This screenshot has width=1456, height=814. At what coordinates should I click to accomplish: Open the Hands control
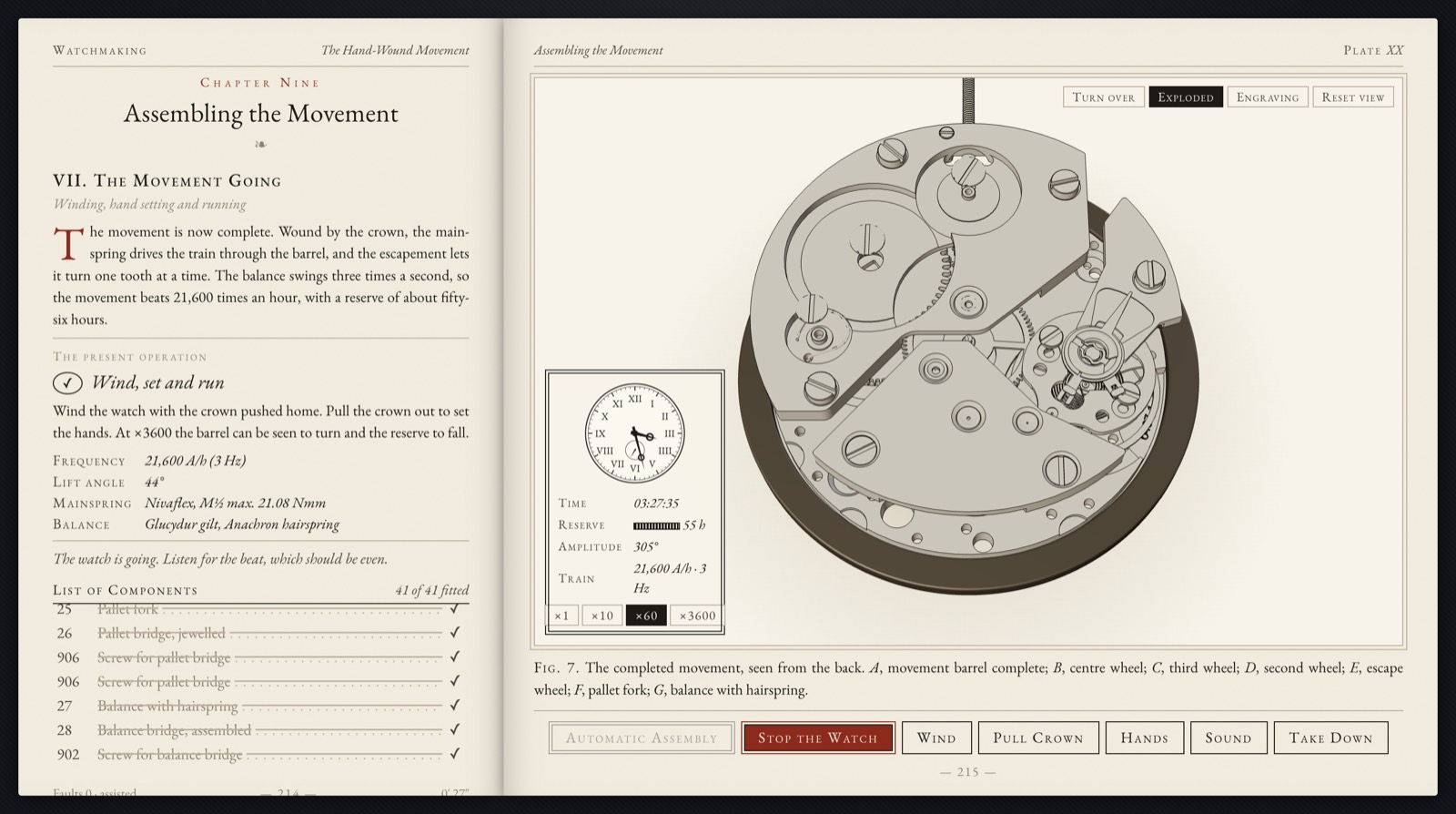1145,738
